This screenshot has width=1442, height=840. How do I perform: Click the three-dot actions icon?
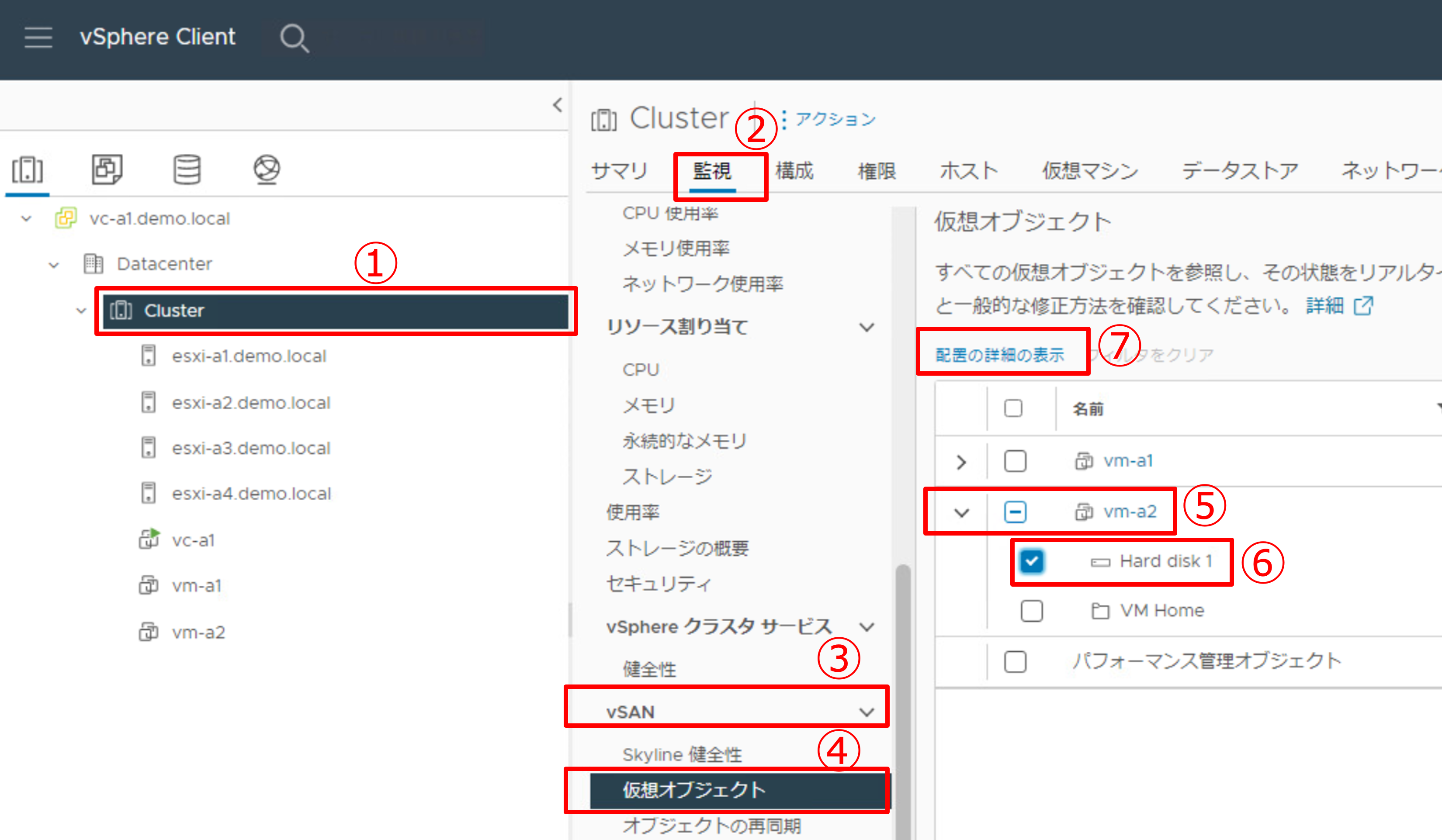tap(784, 120)
